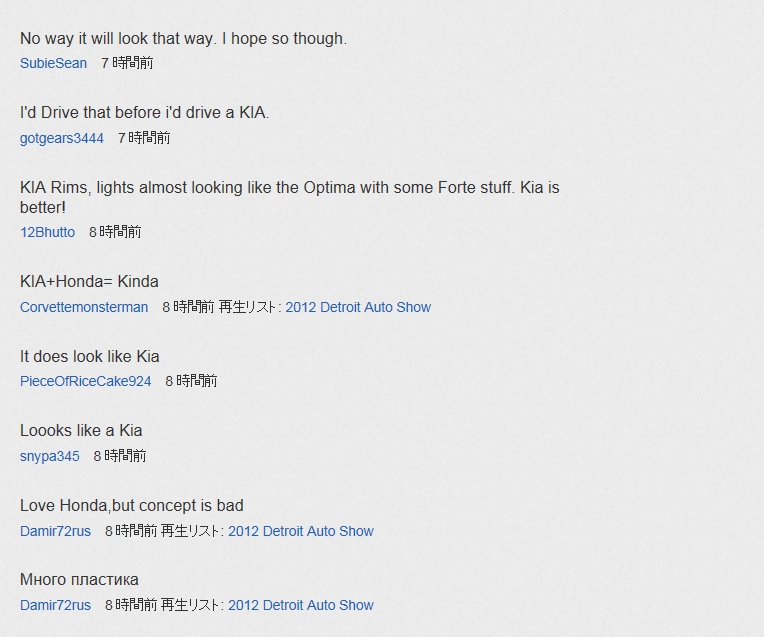The image size is (764, 637).
Task: Click the 'Loooks like a Kia' comment
Action: click(x=81, y=431)
